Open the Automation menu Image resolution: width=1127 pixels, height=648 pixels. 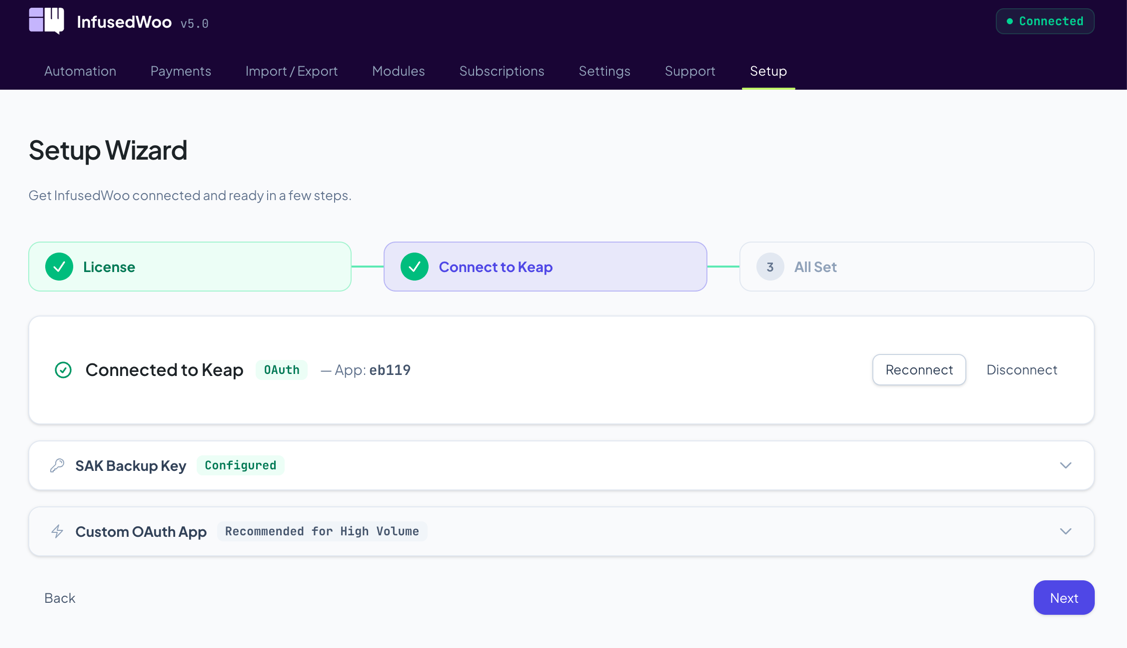80,71
